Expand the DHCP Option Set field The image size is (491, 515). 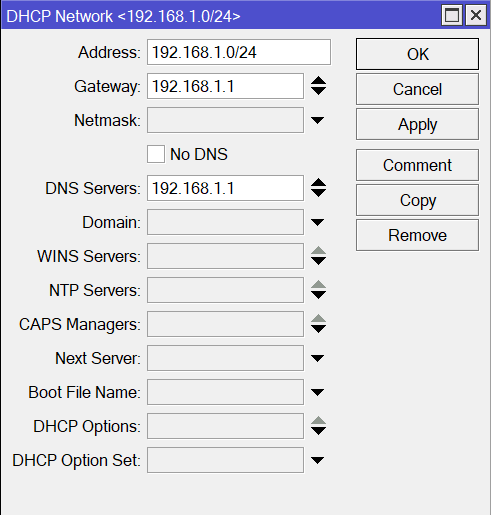[x=317, y=460]
